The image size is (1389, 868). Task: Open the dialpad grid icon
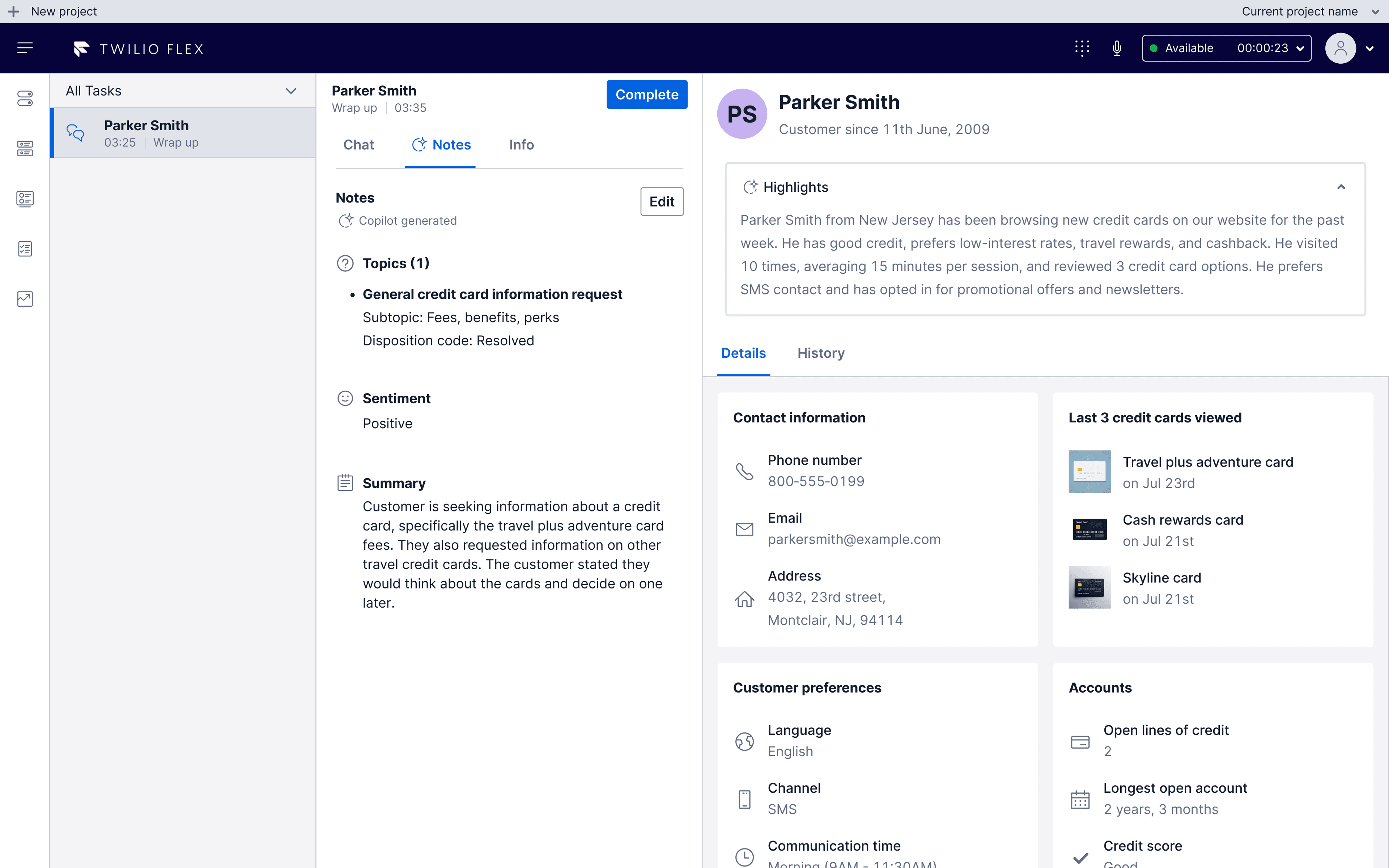pyautogui.click(x=1082, y=48)
